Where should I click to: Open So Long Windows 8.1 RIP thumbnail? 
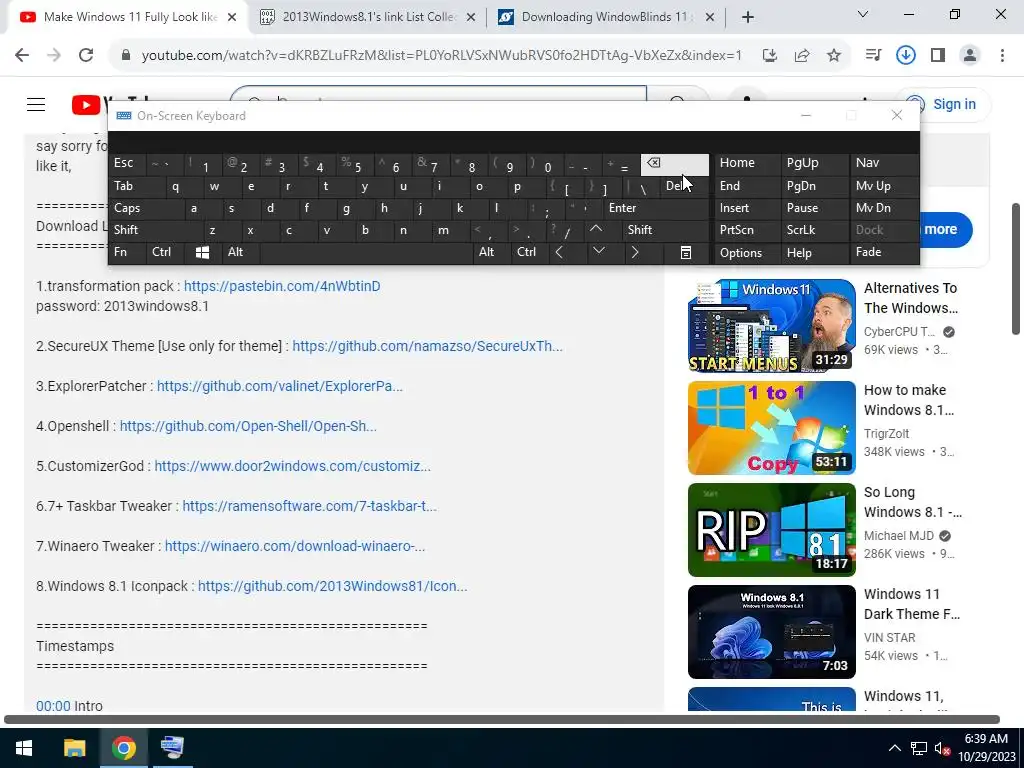click(x=772, y=530)
